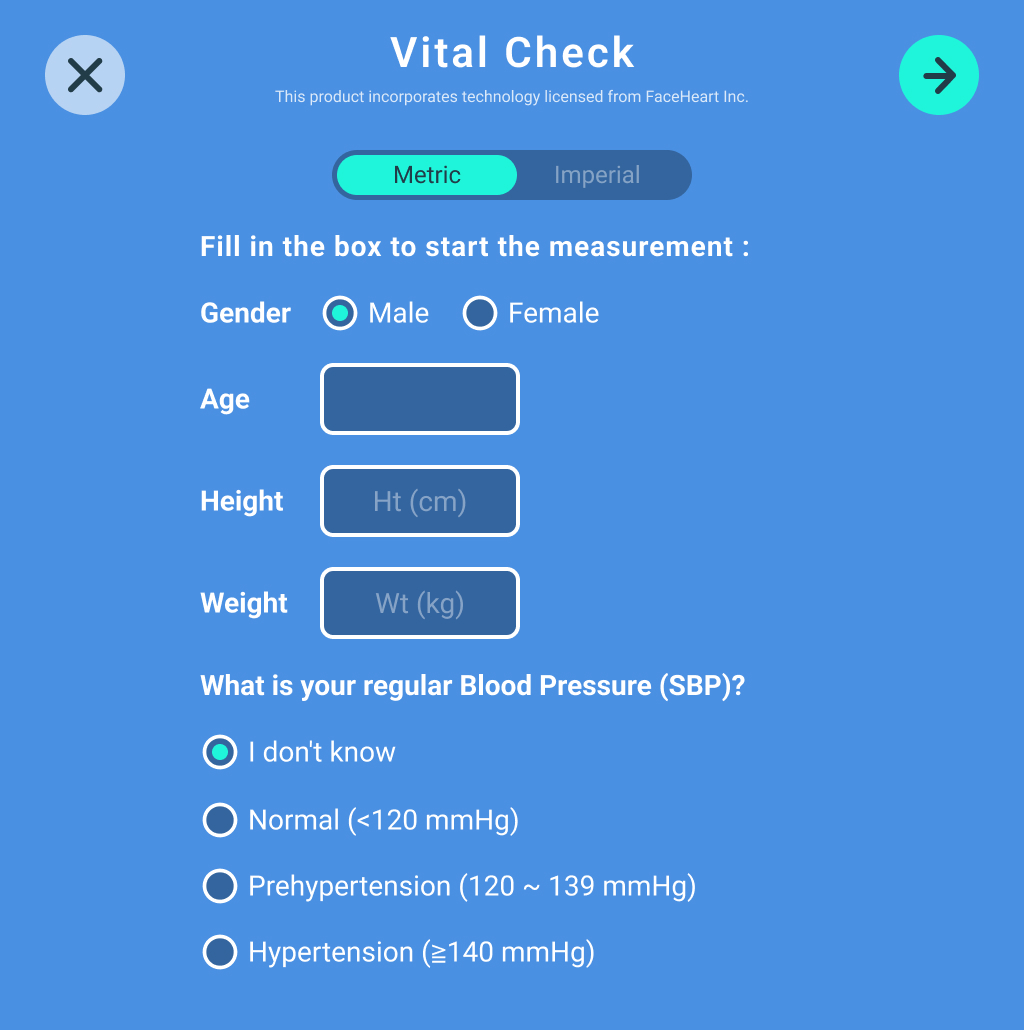This screenshot has width=1024, height=1030.
Task: Click the Vital Check title
Action: [x=512, y=52]
